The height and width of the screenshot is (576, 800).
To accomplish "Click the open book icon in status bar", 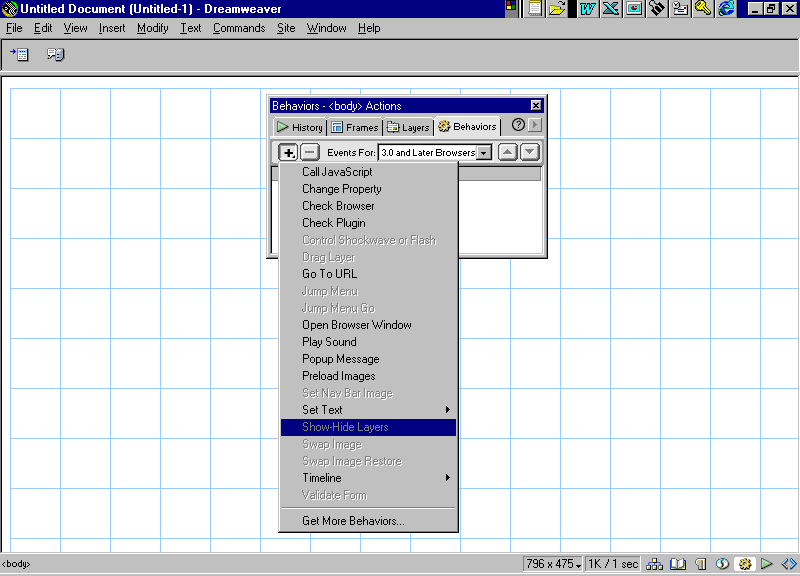I will coord(678,564).
